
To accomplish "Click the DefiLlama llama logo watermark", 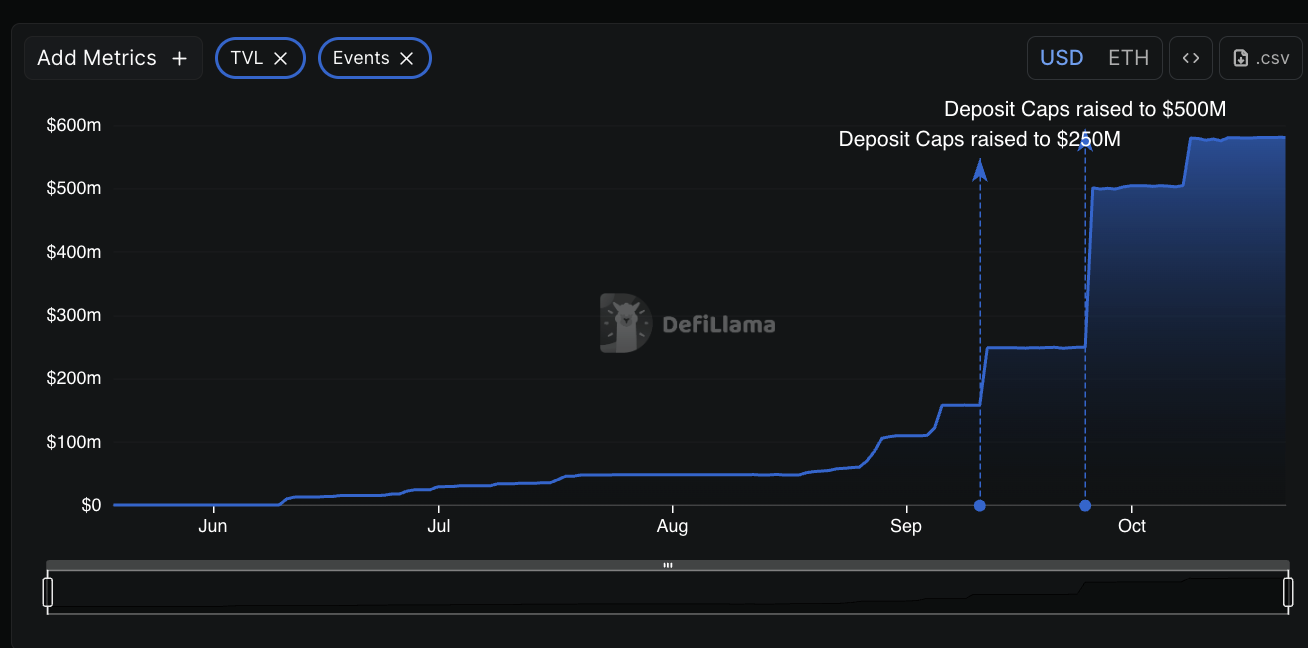I will coord(625,323).
